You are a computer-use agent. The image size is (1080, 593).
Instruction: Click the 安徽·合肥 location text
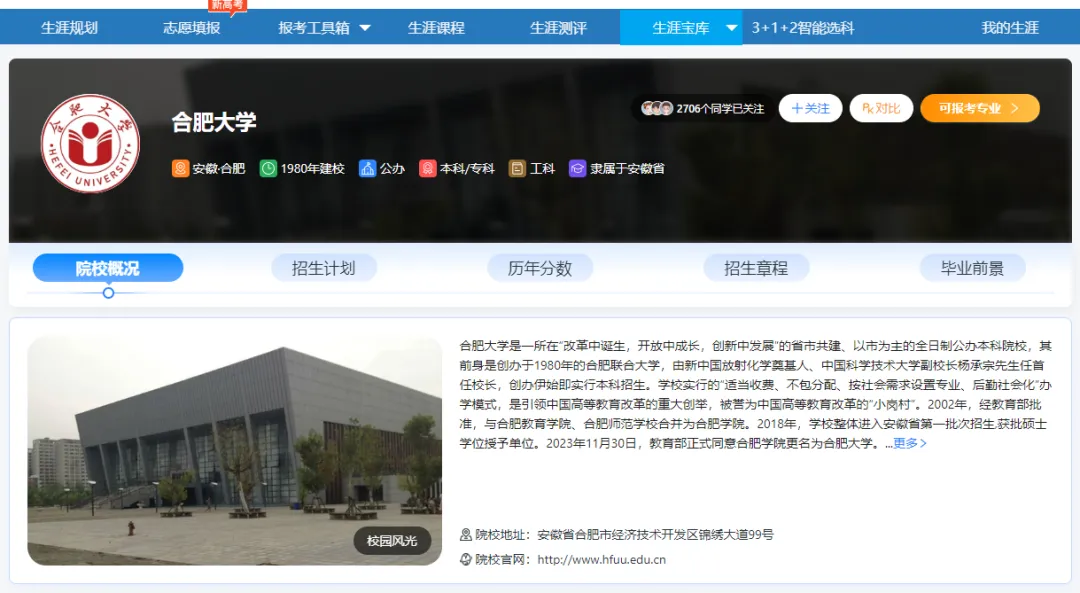click(x=218, y=169)
